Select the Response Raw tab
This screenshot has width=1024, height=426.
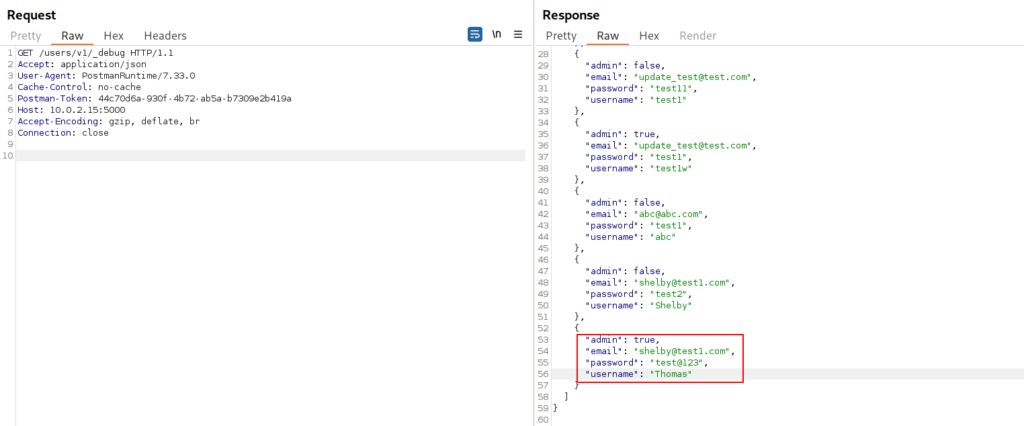[x=607, y=36]
